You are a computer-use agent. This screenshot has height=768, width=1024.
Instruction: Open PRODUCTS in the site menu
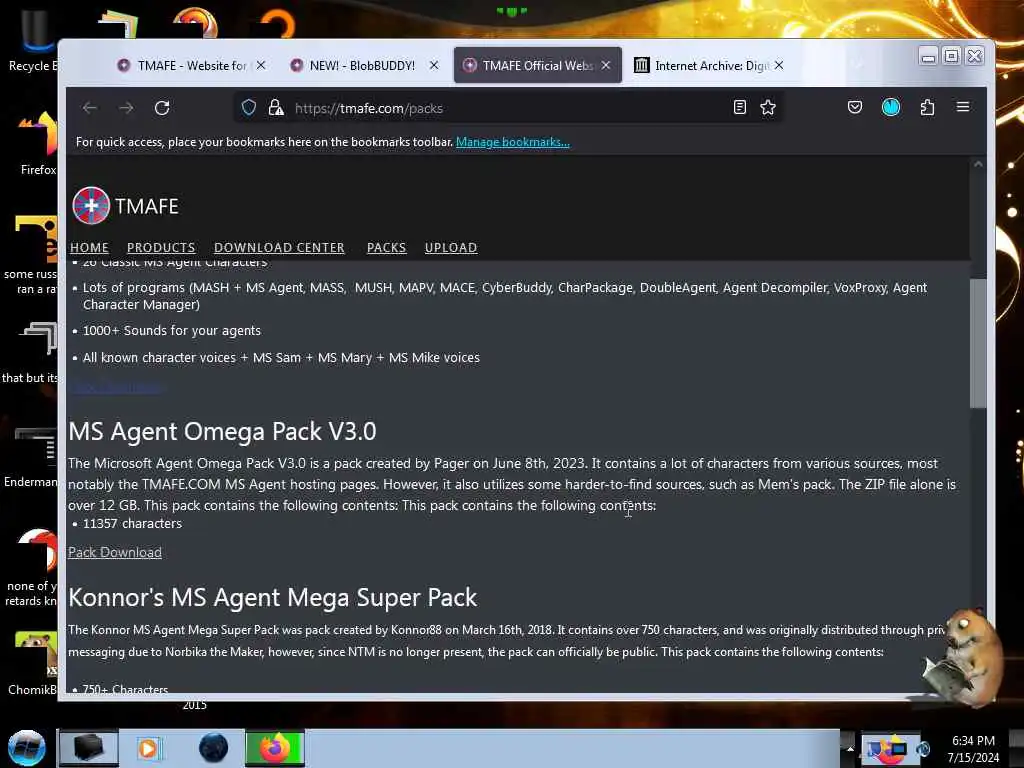161,248
